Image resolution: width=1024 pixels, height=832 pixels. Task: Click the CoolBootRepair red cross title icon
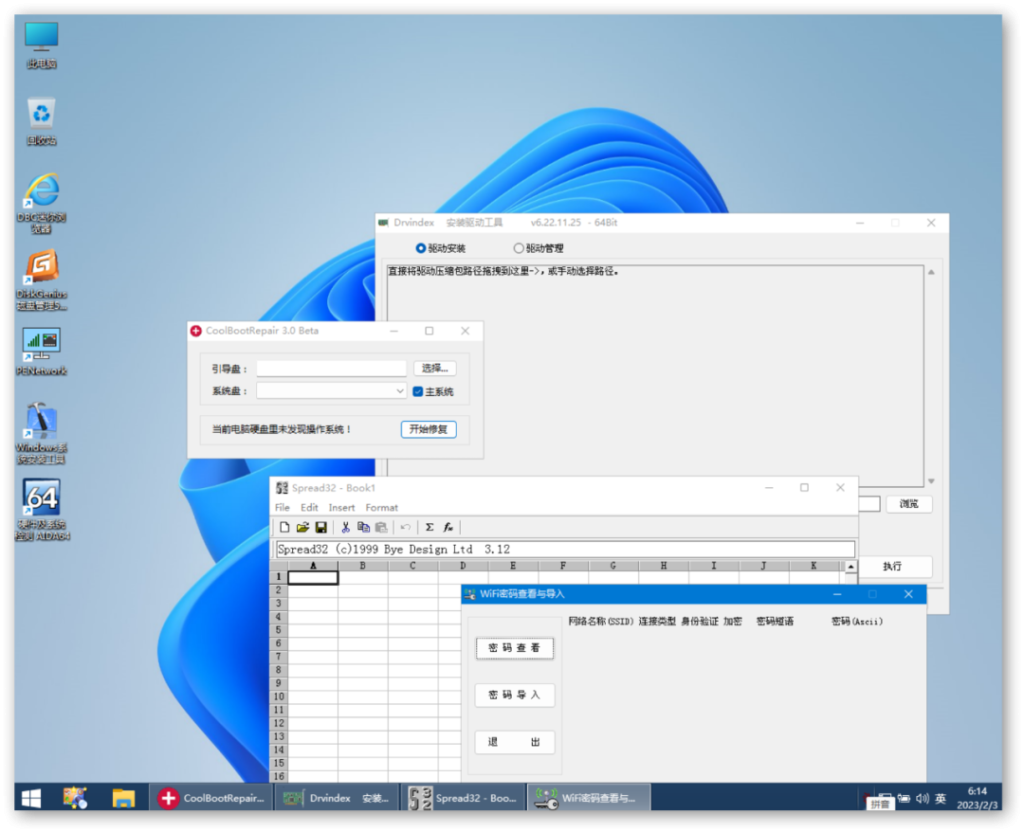(196, 330)
